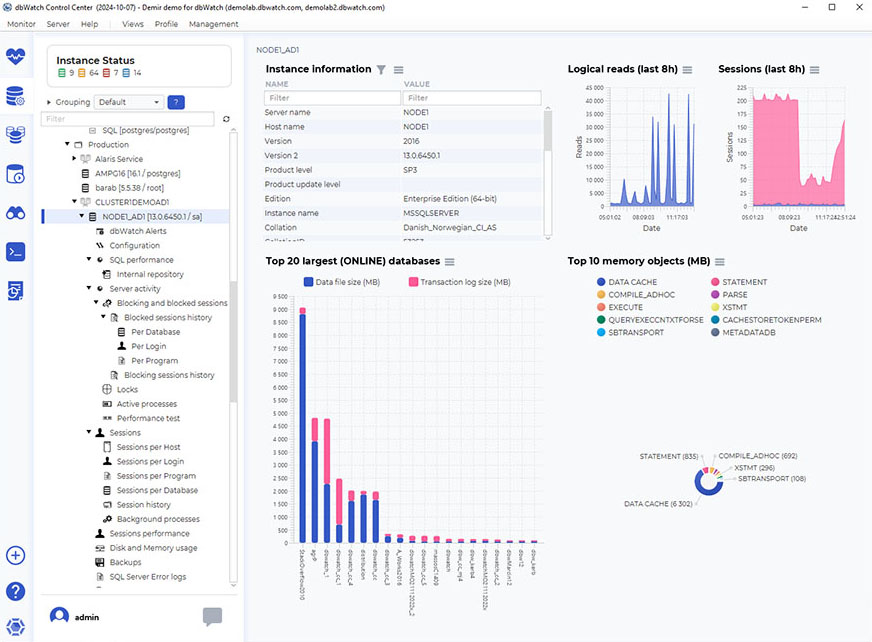Open the SQL console sidebar icon
The image size is (872, 642).
(x=16, y=252)
